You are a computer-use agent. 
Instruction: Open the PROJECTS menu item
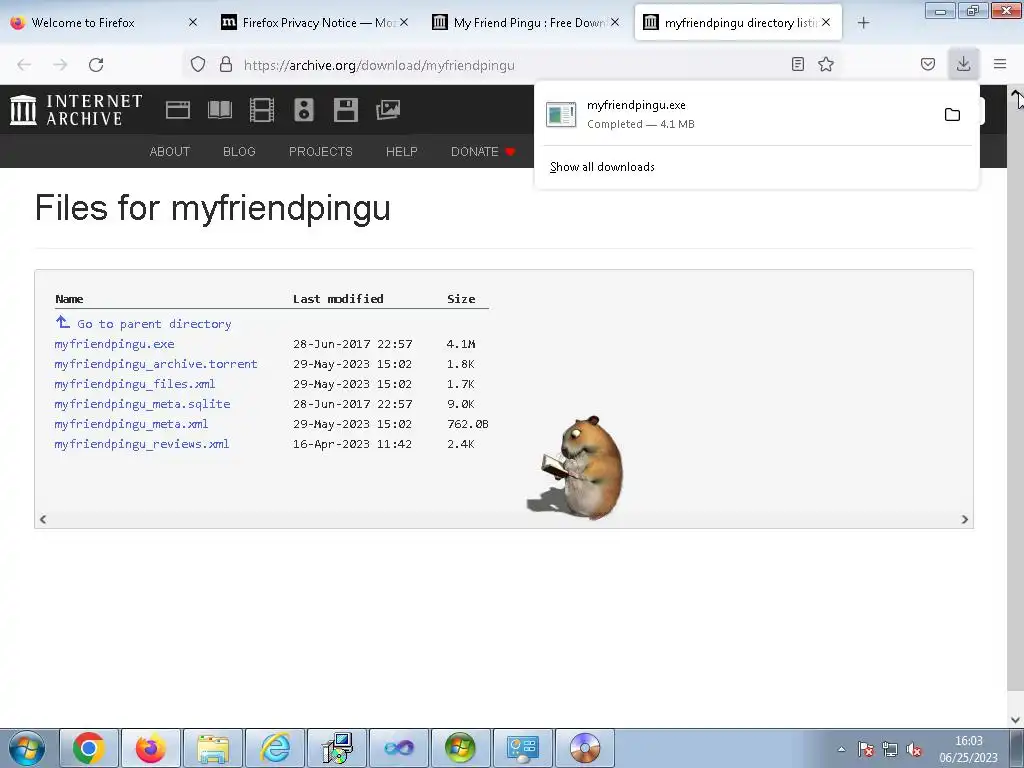(321, 152)
